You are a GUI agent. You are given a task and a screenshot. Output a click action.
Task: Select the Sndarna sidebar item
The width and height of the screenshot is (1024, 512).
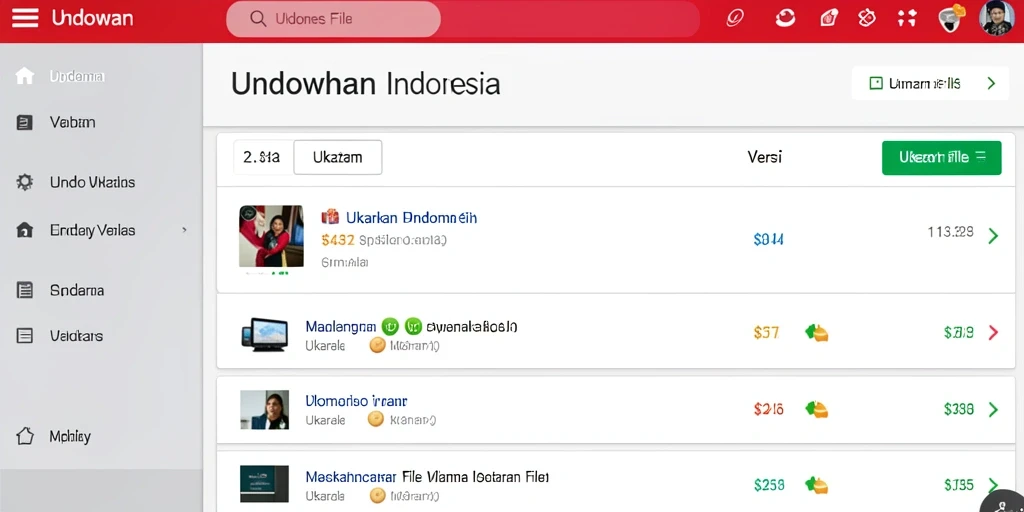76,291
